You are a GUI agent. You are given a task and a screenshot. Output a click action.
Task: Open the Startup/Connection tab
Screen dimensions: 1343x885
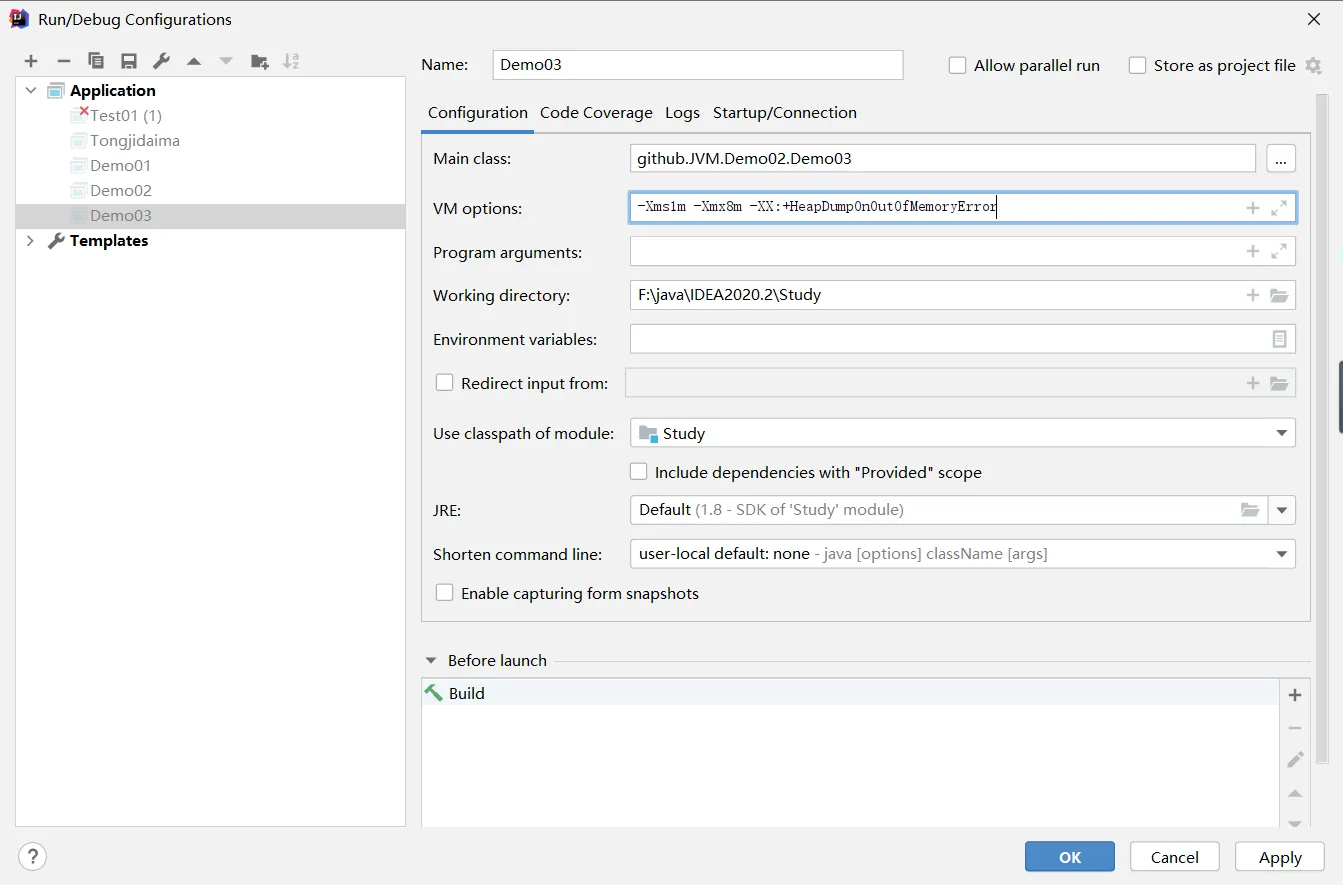784,113
